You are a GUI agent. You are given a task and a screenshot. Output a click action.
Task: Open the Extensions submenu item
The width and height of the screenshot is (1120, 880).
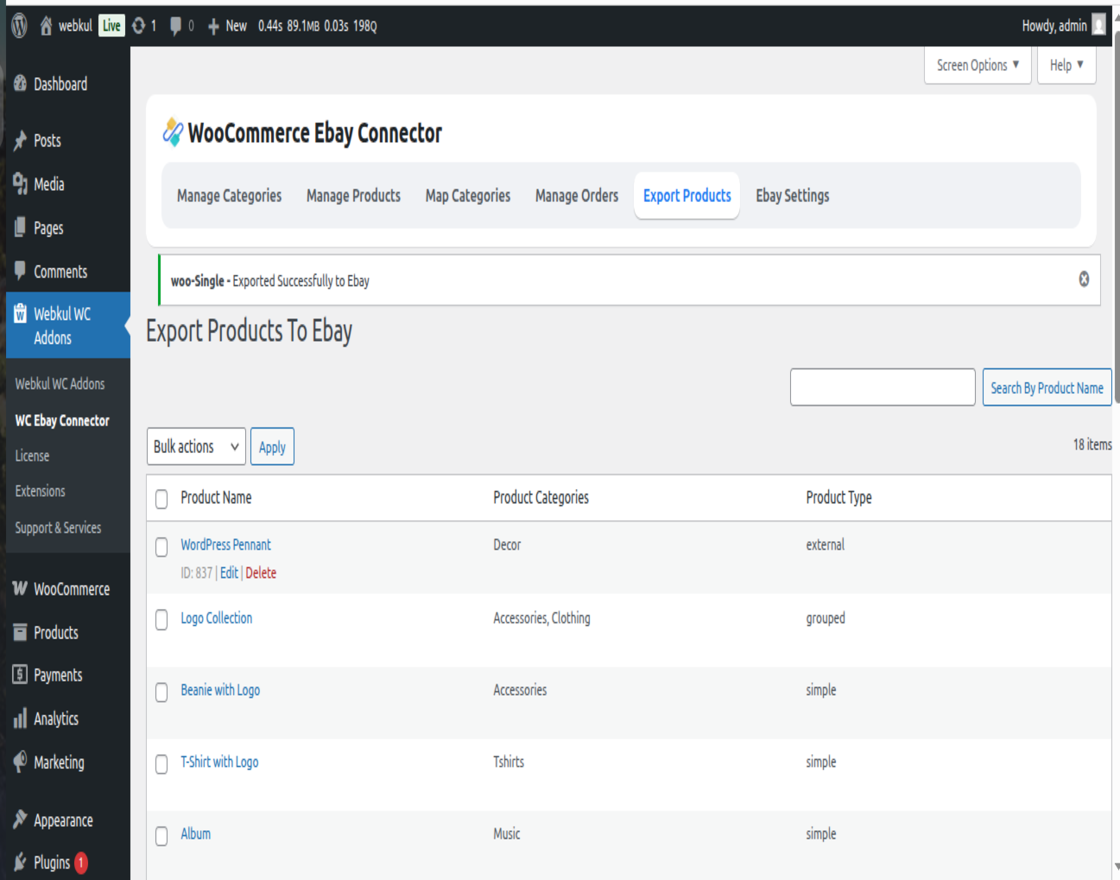tap(40, 491)
